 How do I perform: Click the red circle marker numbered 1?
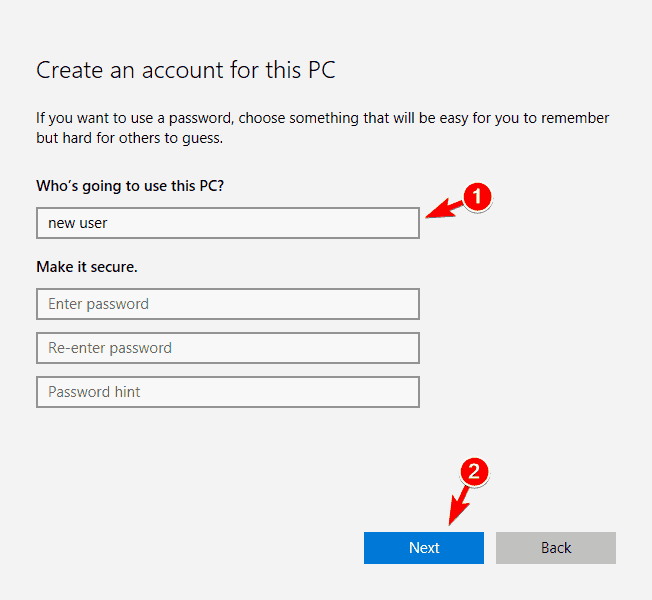(477, 197)
